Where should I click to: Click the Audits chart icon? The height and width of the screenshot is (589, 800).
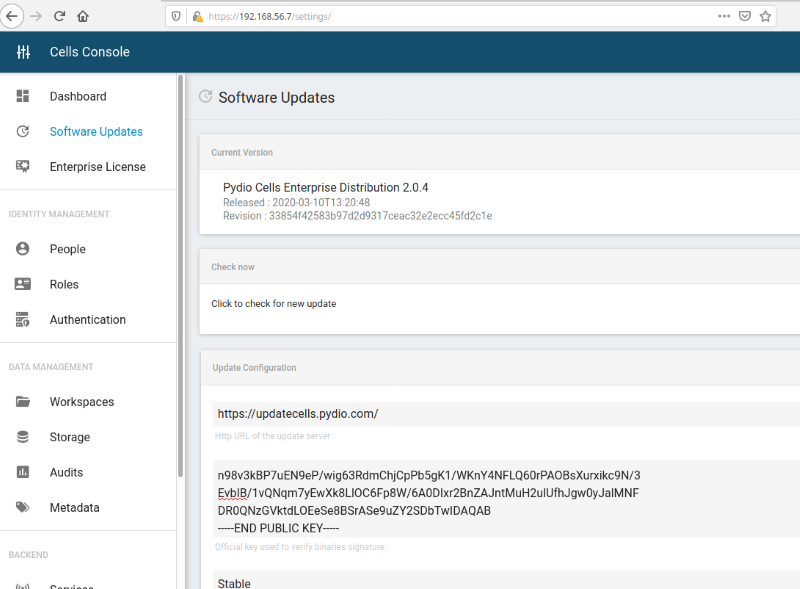23,472
